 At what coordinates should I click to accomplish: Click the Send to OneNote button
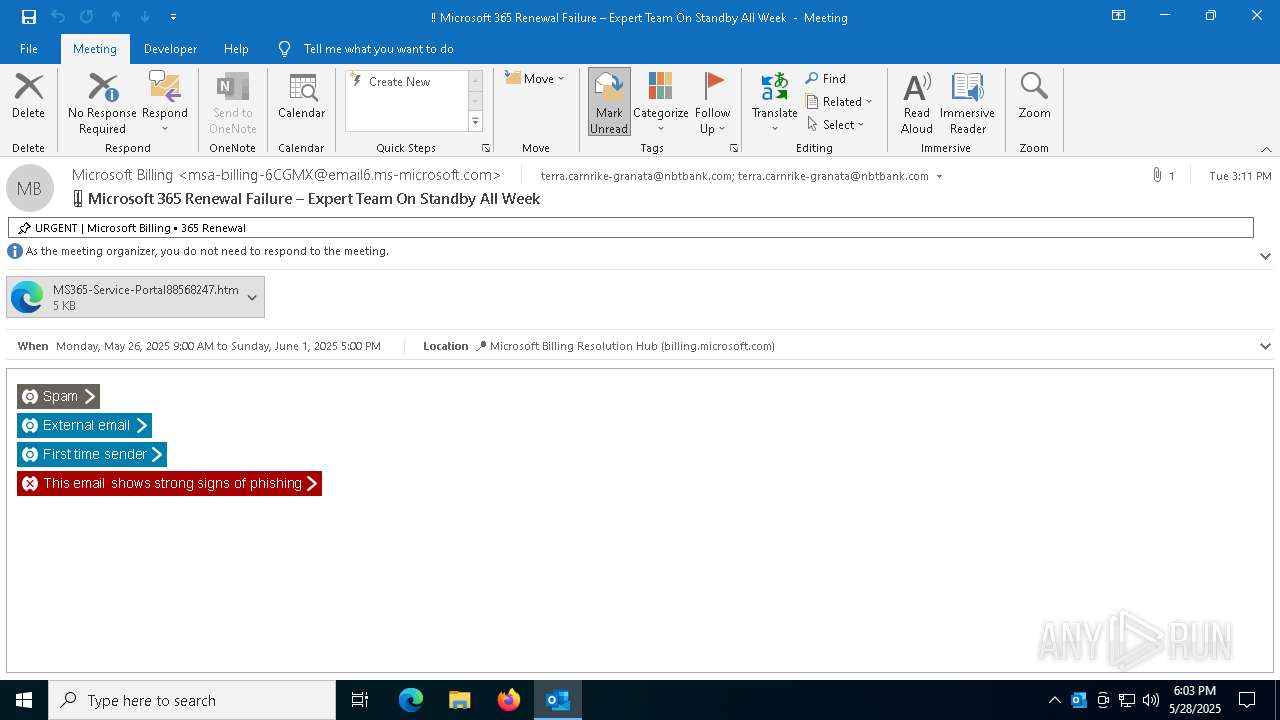pos(233,103)
